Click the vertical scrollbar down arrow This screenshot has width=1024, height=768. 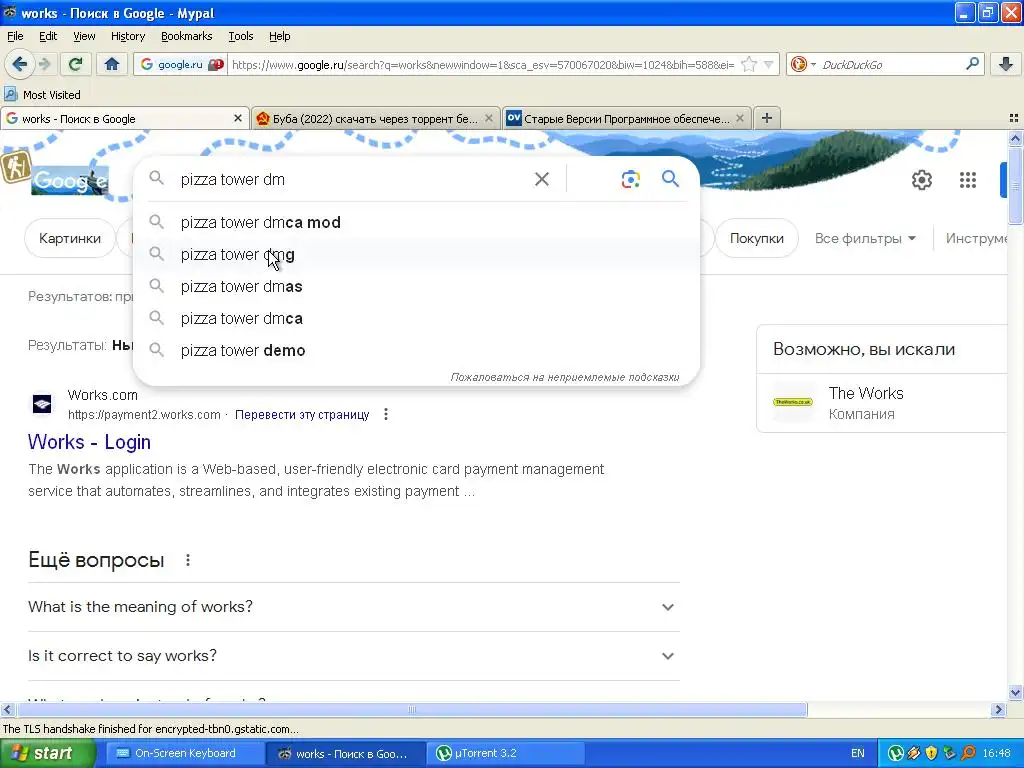point(1015,693)
